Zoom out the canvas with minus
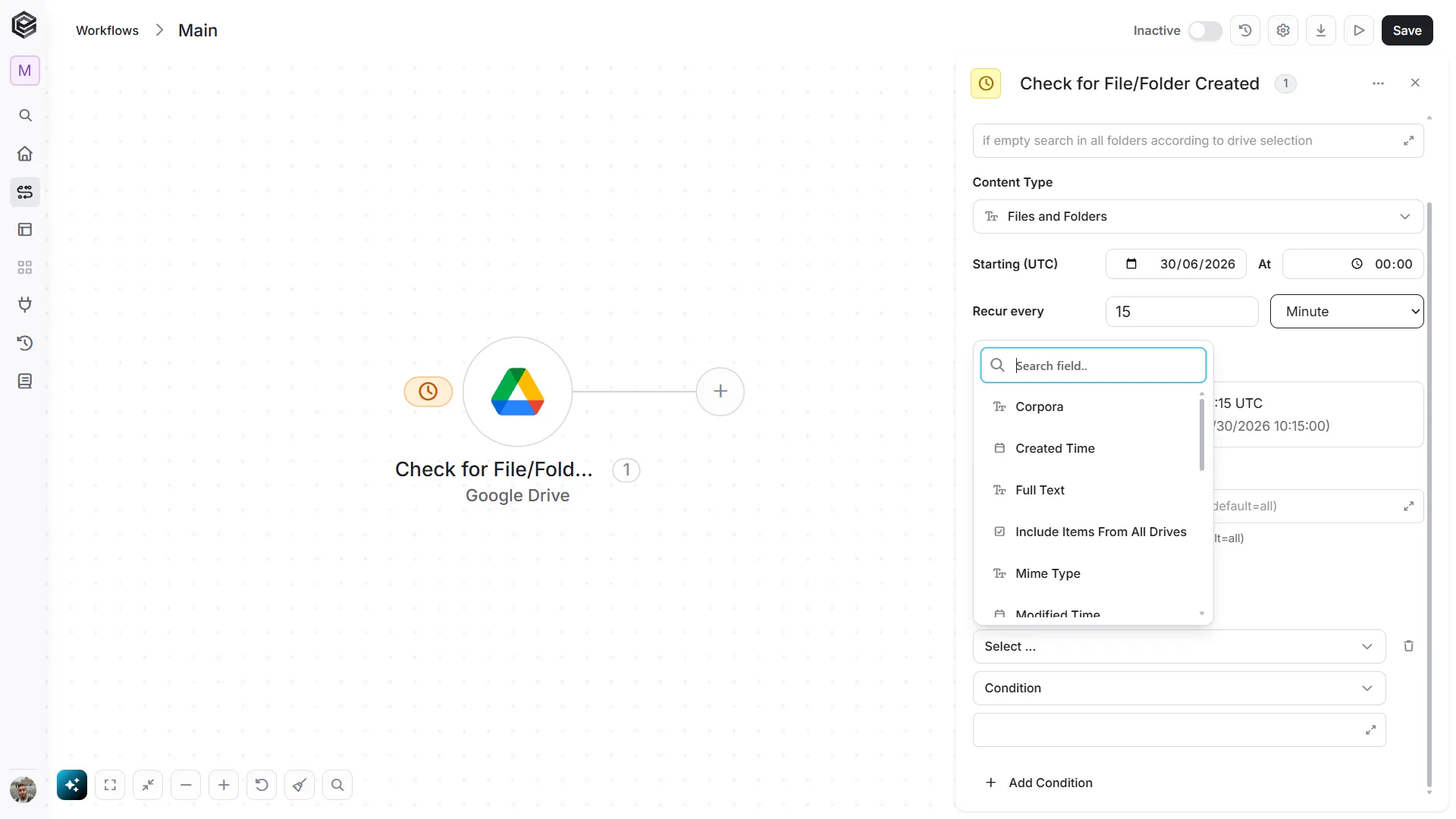This screenshot has width=1456, height=819. (x=186, y=785)
